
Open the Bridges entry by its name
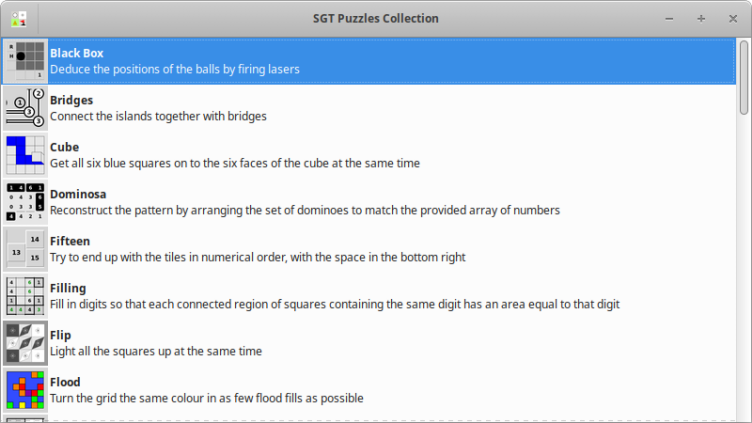[x=72, y=100]
